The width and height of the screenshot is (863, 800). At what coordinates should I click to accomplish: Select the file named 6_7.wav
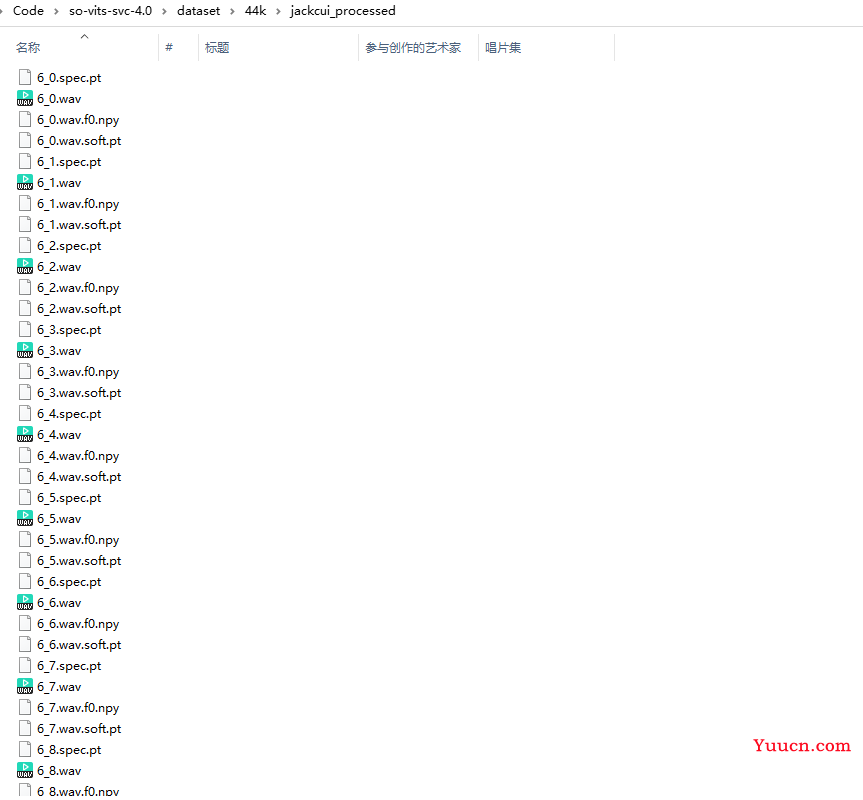click(59, 687)
